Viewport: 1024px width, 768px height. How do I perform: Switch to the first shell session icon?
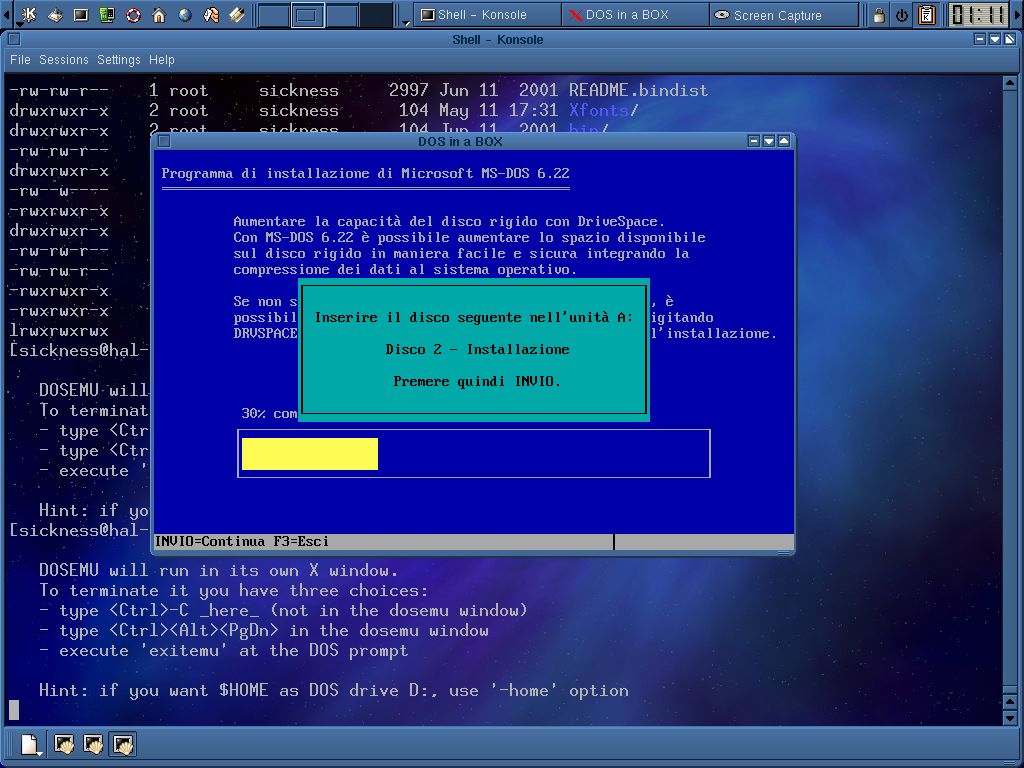click(64, 744)
